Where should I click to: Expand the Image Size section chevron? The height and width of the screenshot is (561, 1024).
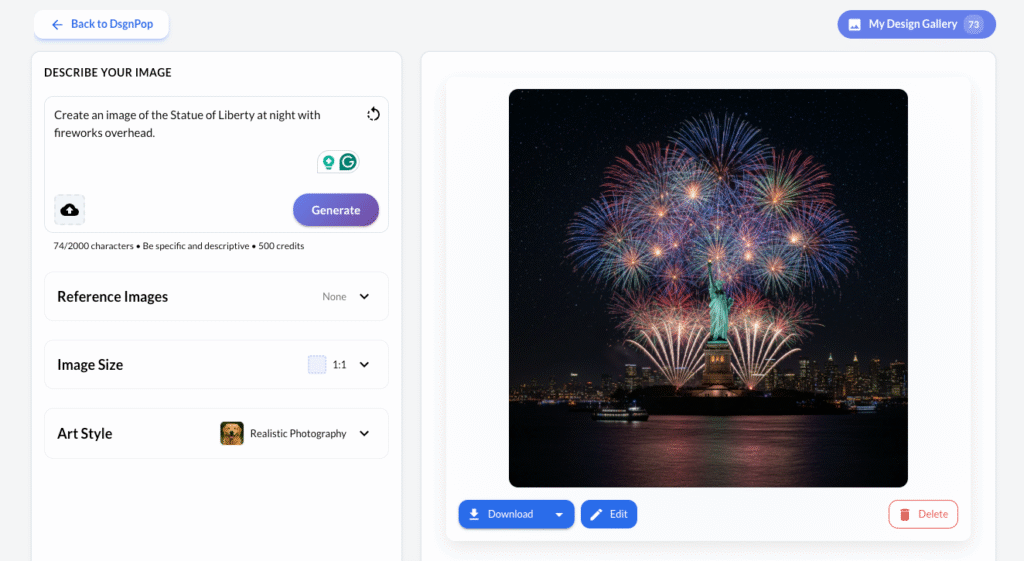(364, 365)
